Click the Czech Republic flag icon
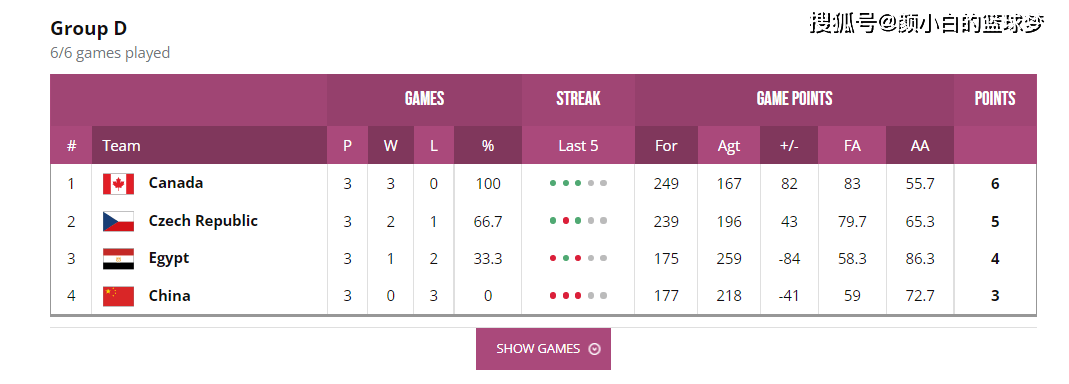The image size is (1069, 384). (x=118, y=222)
